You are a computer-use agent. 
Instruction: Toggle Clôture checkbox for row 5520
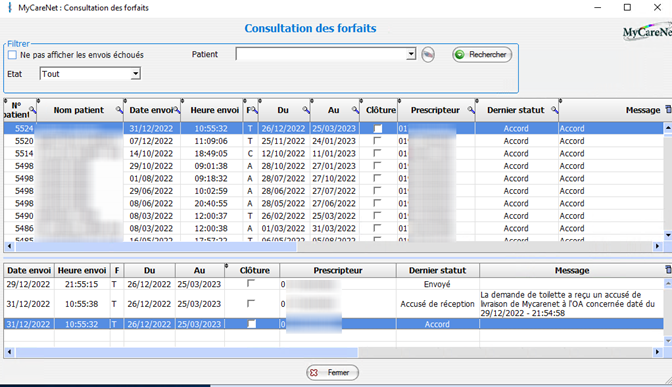[x=377, y=141]
